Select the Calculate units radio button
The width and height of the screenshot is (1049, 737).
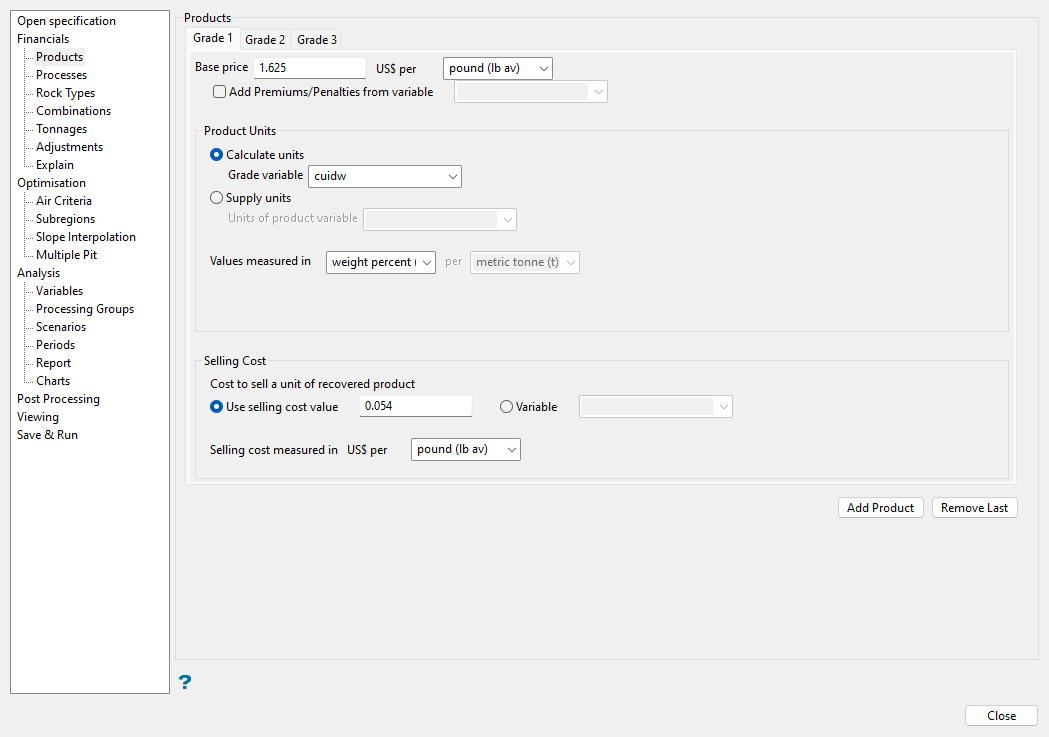click(x=217, y=155)
